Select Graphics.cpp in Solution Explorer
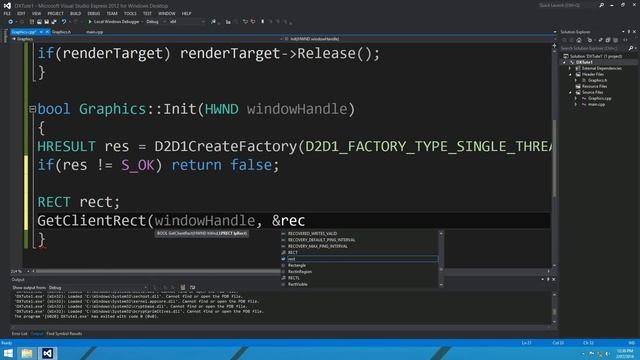The width and height of the screenshot is (640, 360). (x=599, y=98)
